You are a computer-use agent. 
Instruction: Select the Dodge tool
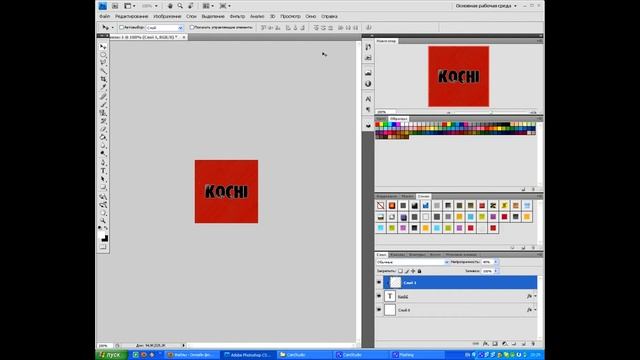click(103, 154)
